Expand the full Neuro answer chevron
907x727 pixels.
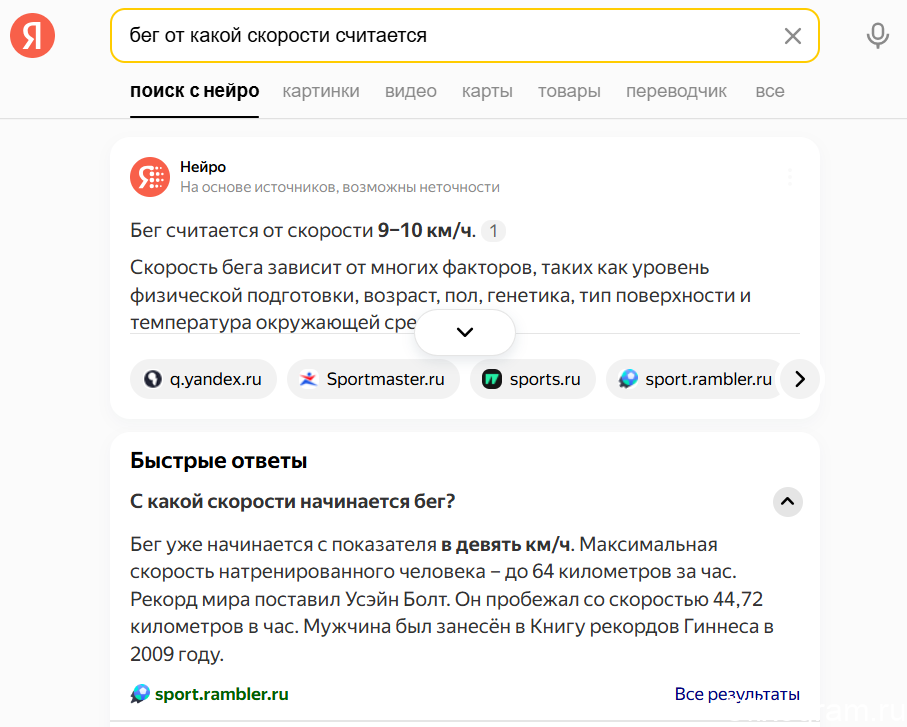point(464,332)
